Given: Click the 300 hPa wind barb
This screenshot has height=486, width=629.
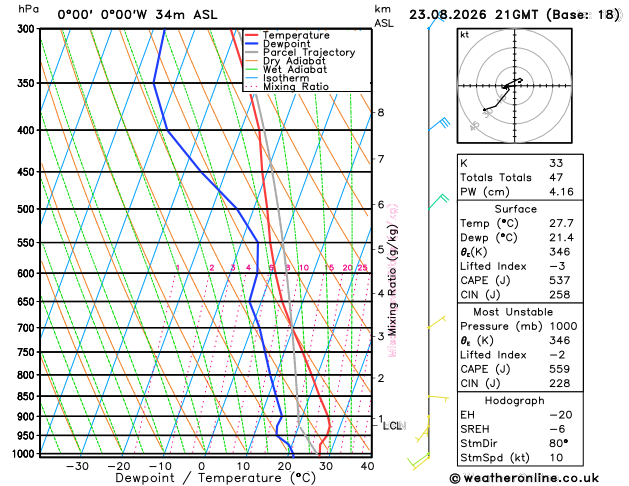Looking at the screenshot, I should (x=435, y=22).
